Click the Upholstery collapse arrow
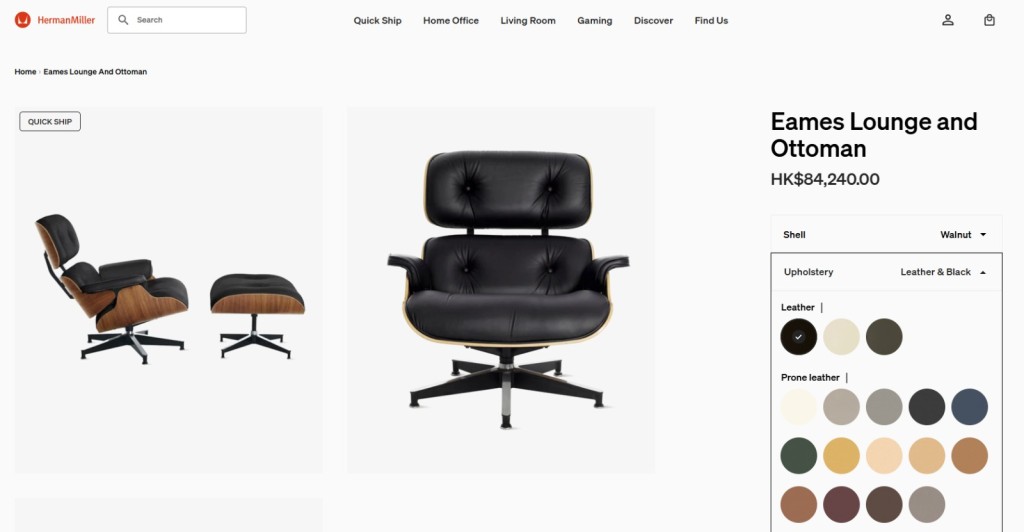This screenshot has width=1024, height=532. tap(983, 272)
